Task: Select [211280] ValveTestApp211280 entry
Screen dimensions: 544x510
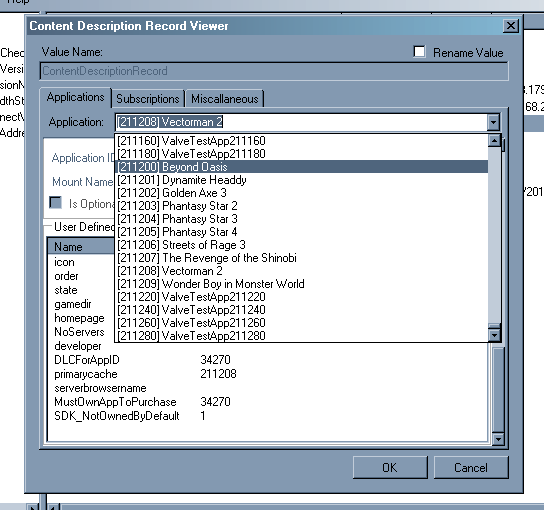Action: click(301, 335)
